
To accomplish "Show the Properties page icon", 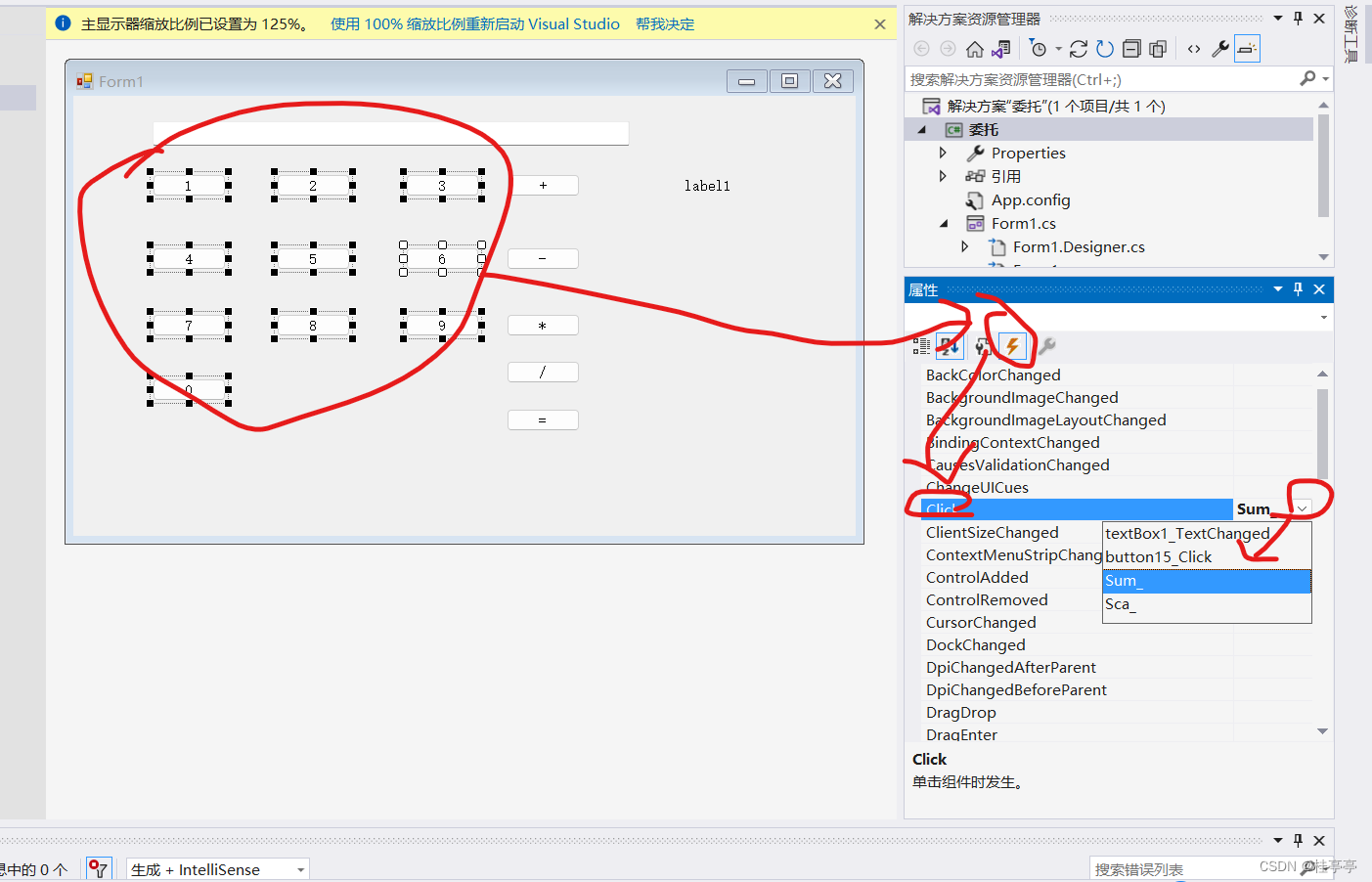I will click(982, 345).
